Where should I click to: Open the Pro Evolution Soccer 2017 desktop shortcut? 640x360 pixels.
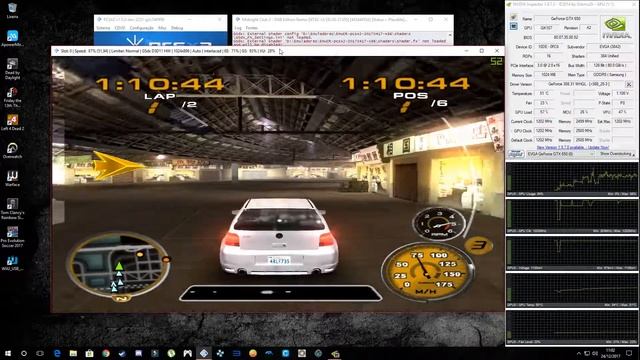pyautogui.click(x=12, y=237)
